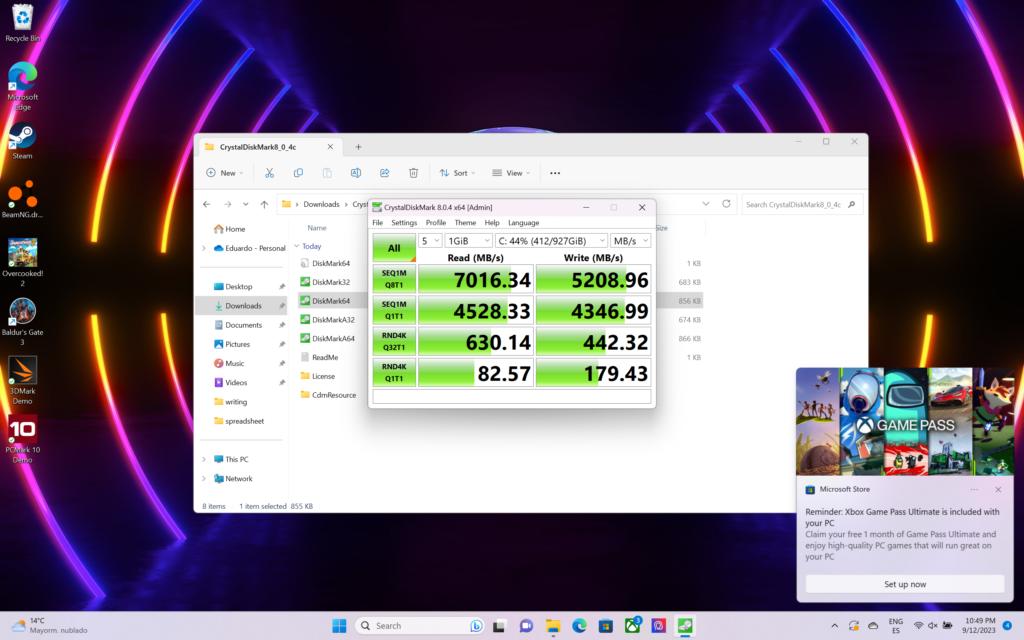Open Music in Explorer sidebar
This screenshot has width=1024, height=640.
coord(234,363)
